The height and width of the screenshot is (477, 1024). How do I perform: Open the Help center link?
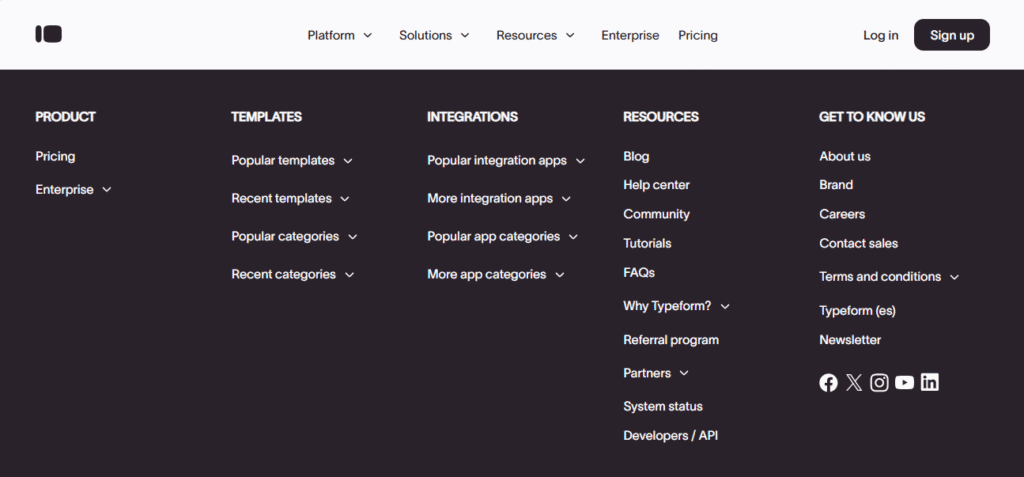click(x=656, y=185)
